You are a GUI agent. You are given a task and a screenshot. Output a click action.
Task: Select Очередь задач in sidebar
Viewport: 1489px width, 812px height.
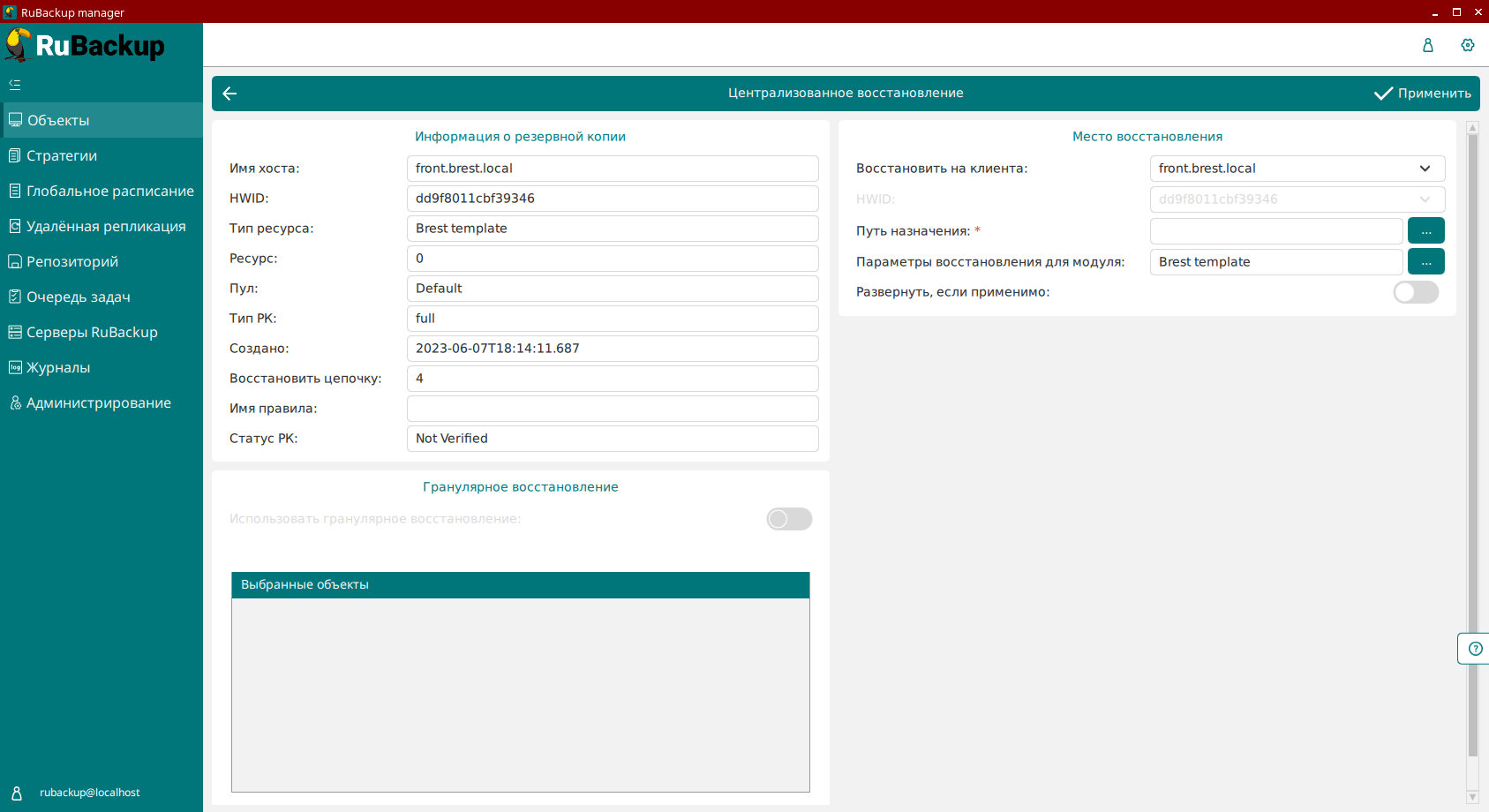tap(78, 297)
